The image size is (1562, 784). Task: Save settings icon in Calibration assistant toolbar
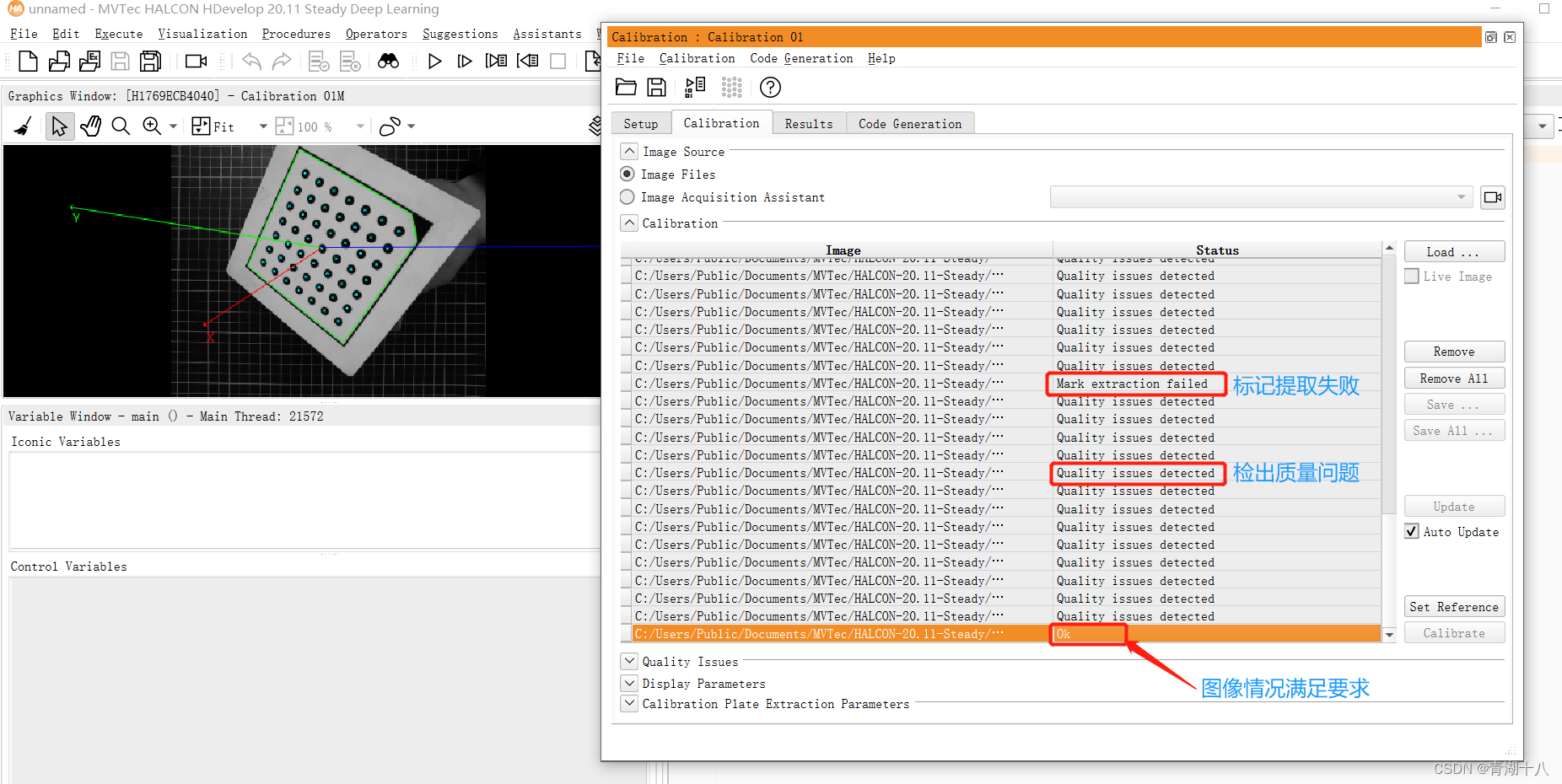[x=656, y=87]
